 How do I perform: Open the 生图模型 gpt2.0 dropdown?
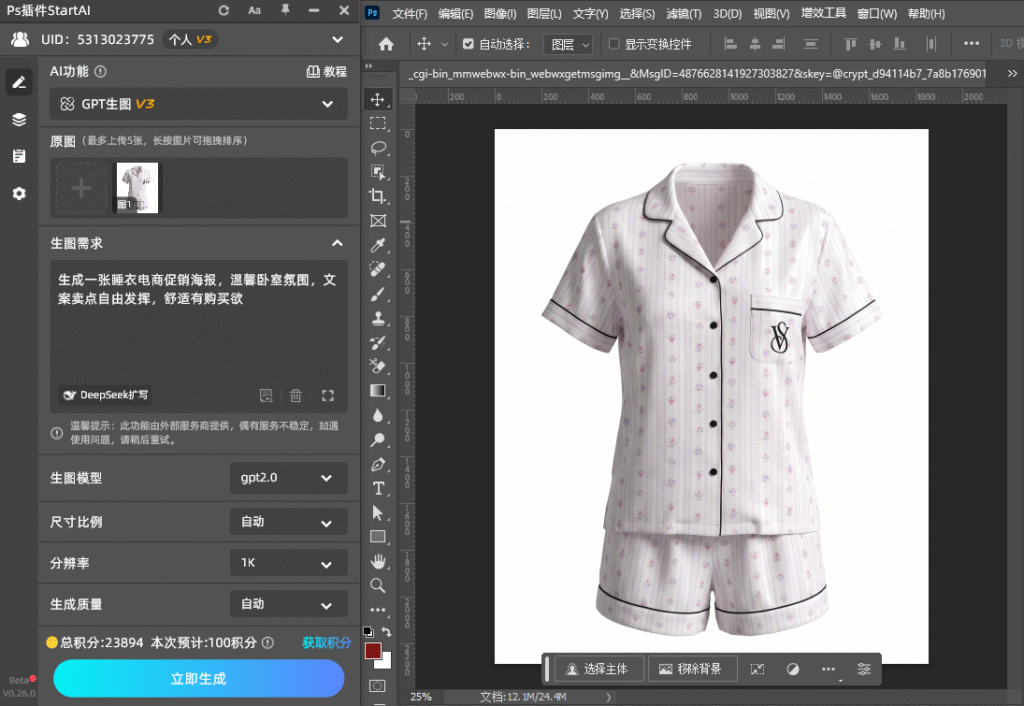pos(288,478)
